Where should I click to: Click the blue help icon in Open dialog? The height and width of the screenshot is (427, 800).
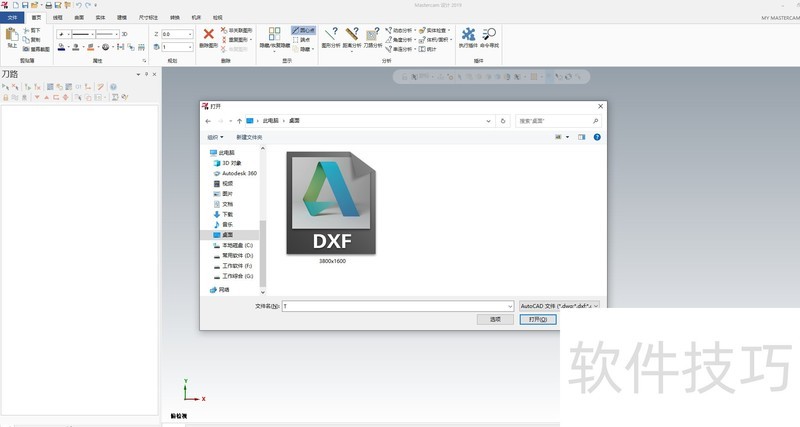(597, 137)
